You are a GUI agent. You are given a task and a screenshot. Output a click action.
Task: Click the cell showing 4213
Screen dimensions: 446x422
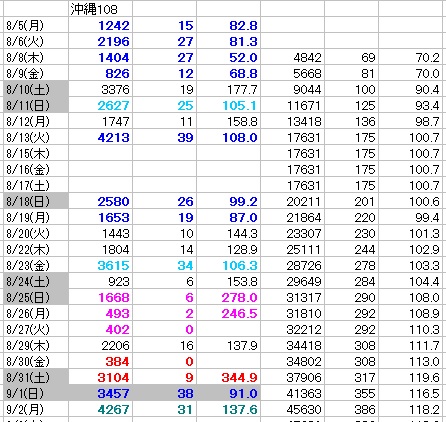[x=100, y=137]
